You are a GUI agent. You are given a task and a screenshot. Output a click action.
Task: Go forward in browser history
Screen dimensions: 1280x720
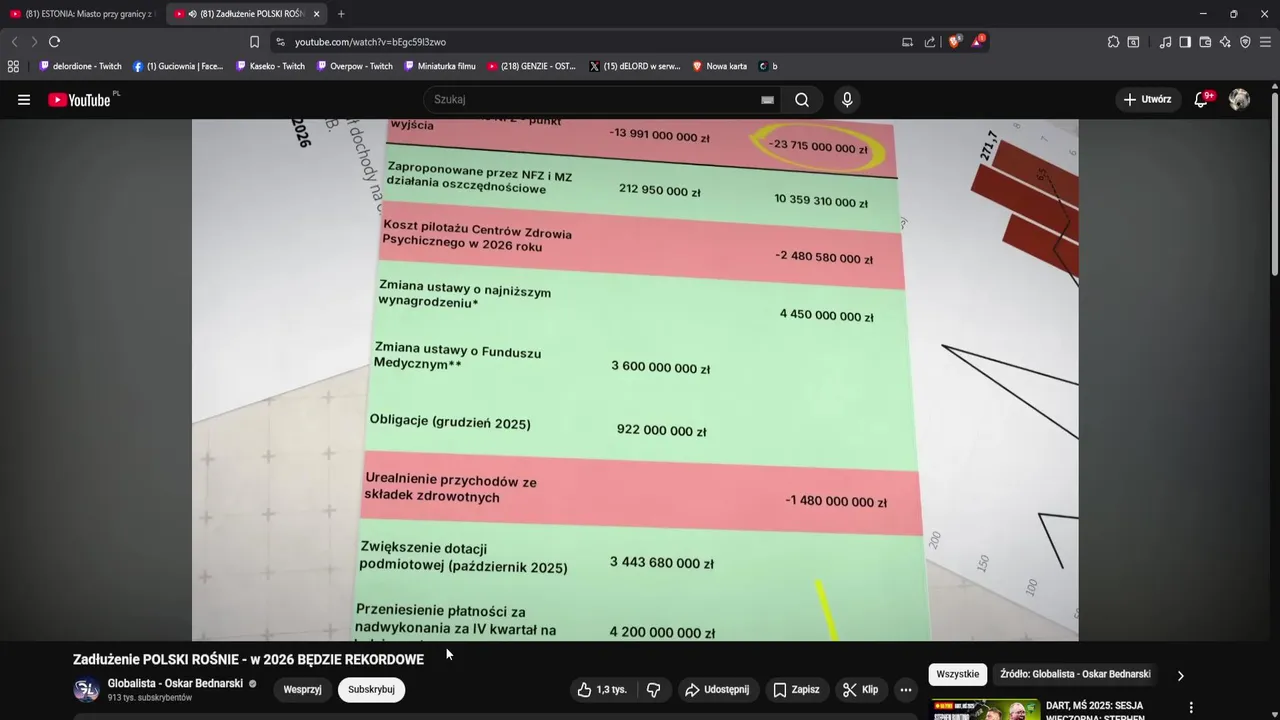point(34,42)
